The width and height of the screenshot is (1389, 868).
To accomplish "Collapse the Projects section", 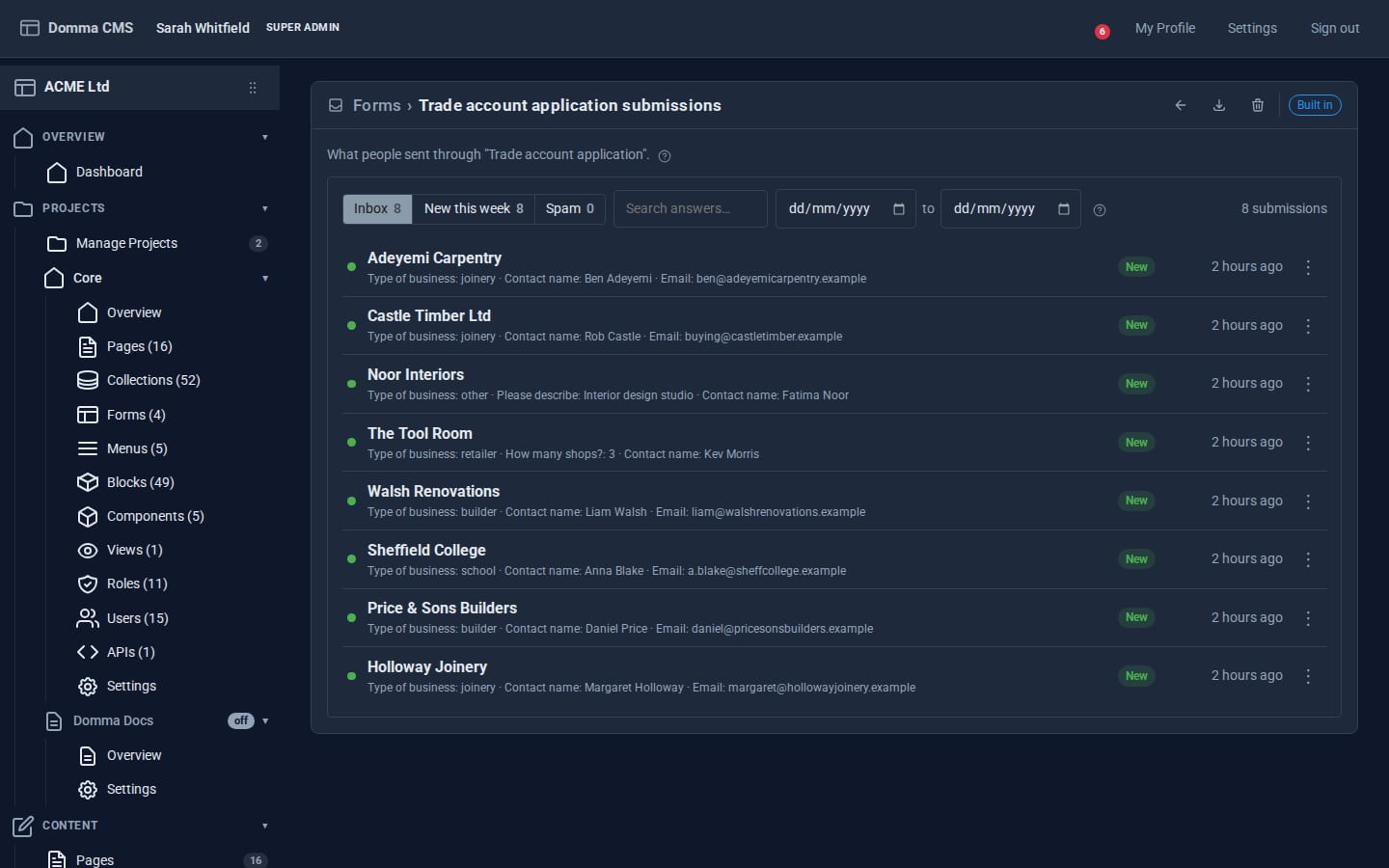I will [x=265, y=208].
